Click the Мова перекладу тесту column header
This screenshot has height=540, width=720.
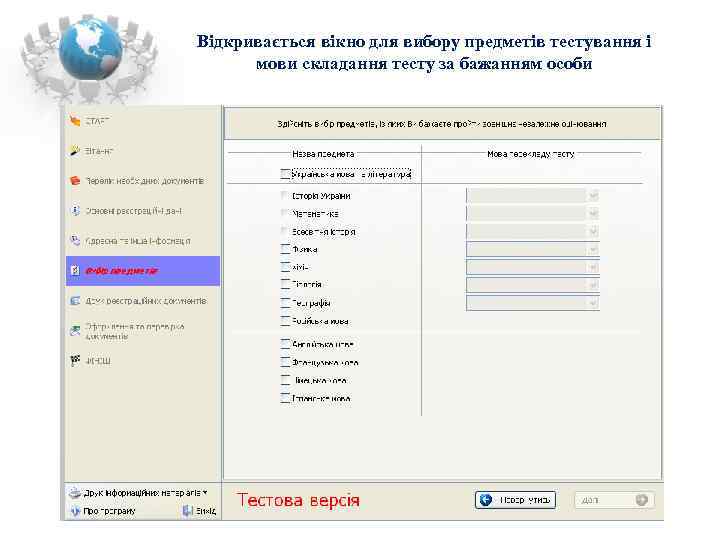tap(531, 154)
